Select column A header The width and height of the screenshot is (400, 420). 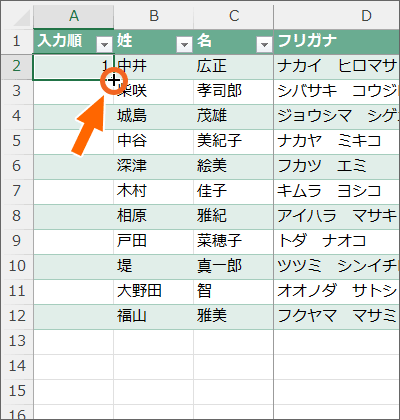73,16
